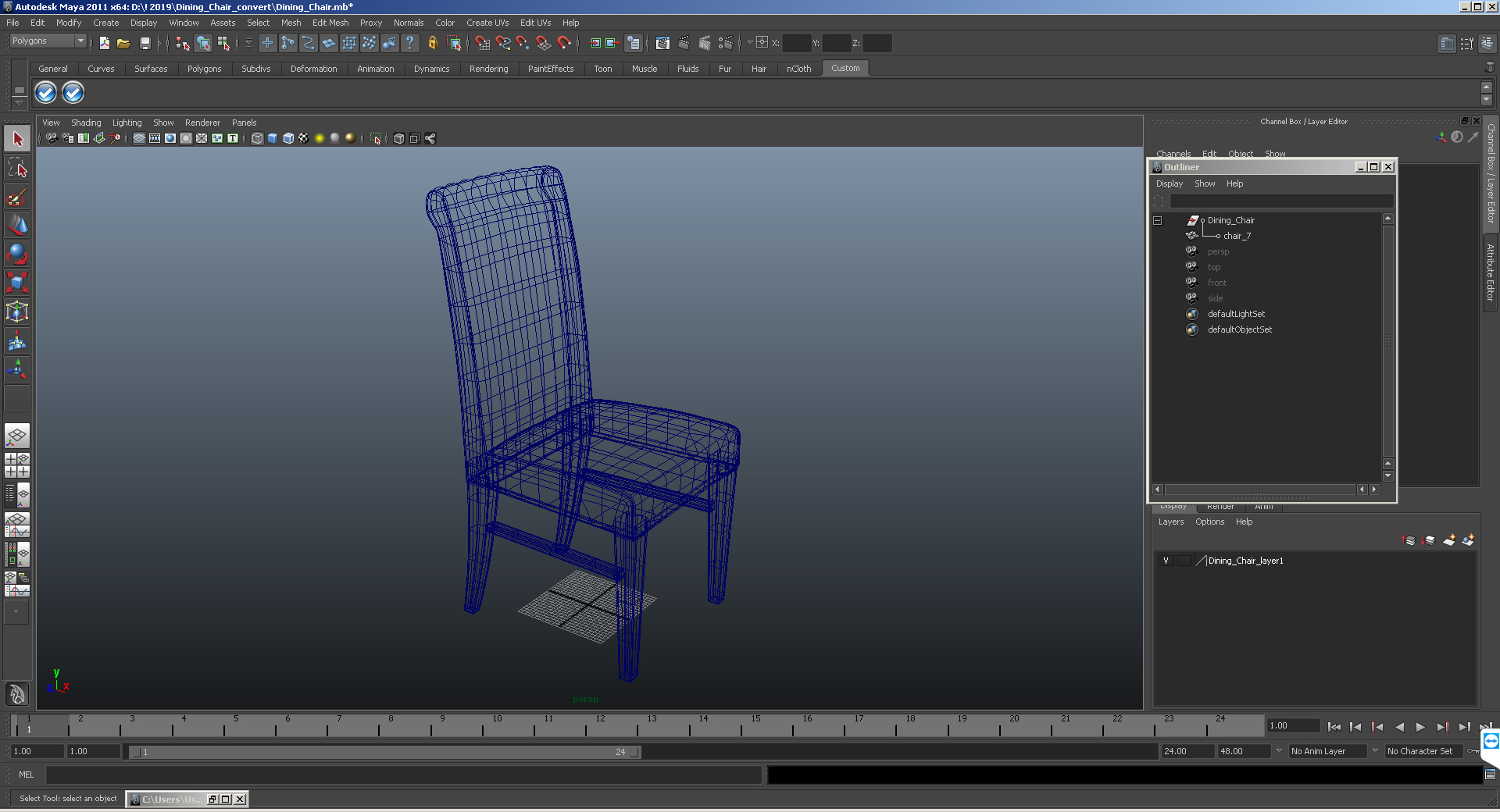Click the first checkmark shelf button
The width and height of the screenshot is (1500, 812).
[46, 93]
